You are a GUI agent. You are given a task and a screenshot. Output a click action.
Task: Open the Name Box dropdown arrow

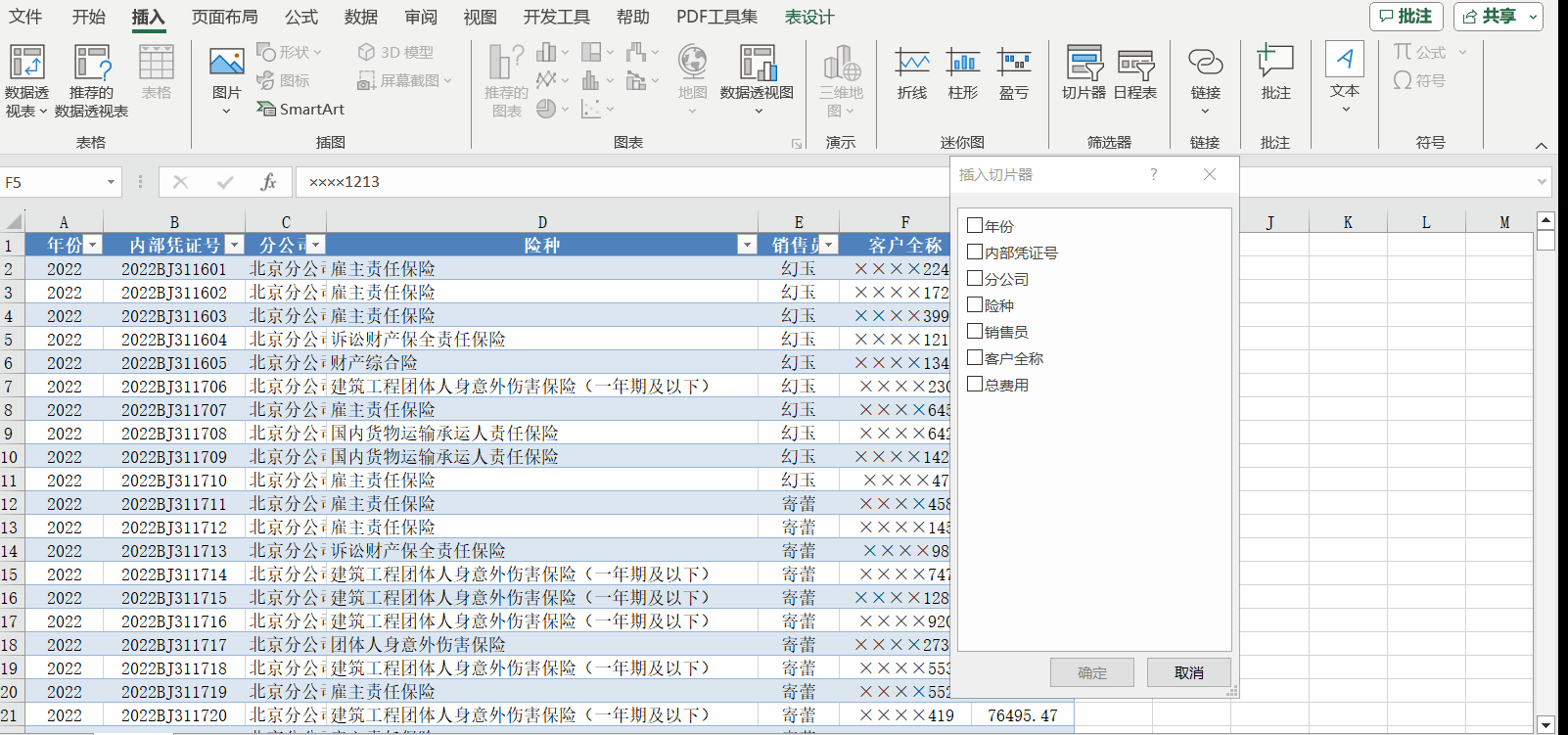tap(111, 182)
